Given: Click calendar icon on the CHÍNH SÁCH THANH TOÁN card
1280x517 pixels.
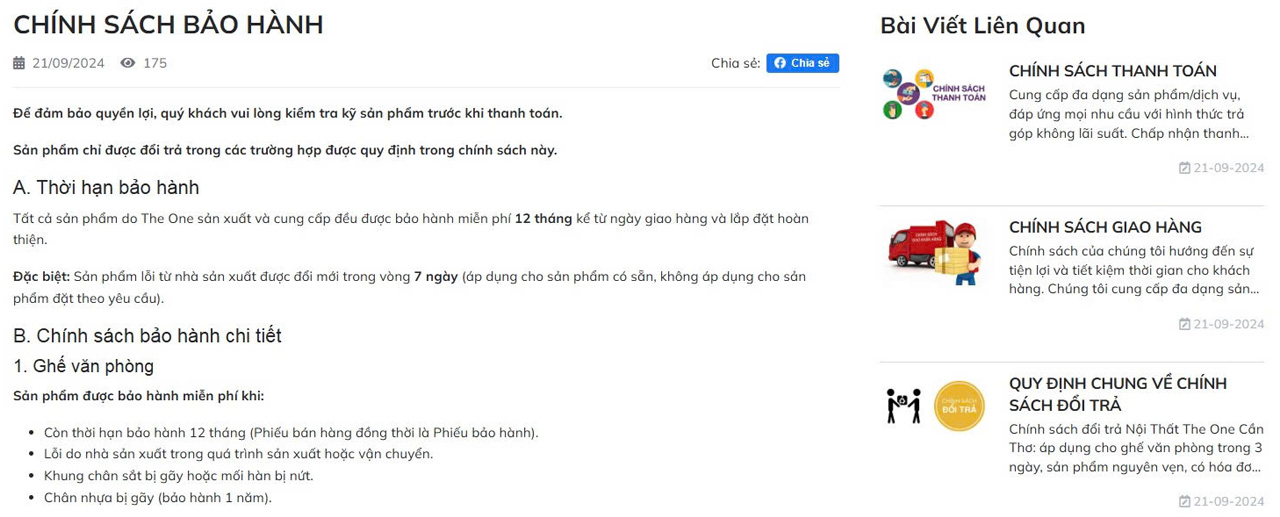Looking at the screenshot, I should [x=1184, y=168].
